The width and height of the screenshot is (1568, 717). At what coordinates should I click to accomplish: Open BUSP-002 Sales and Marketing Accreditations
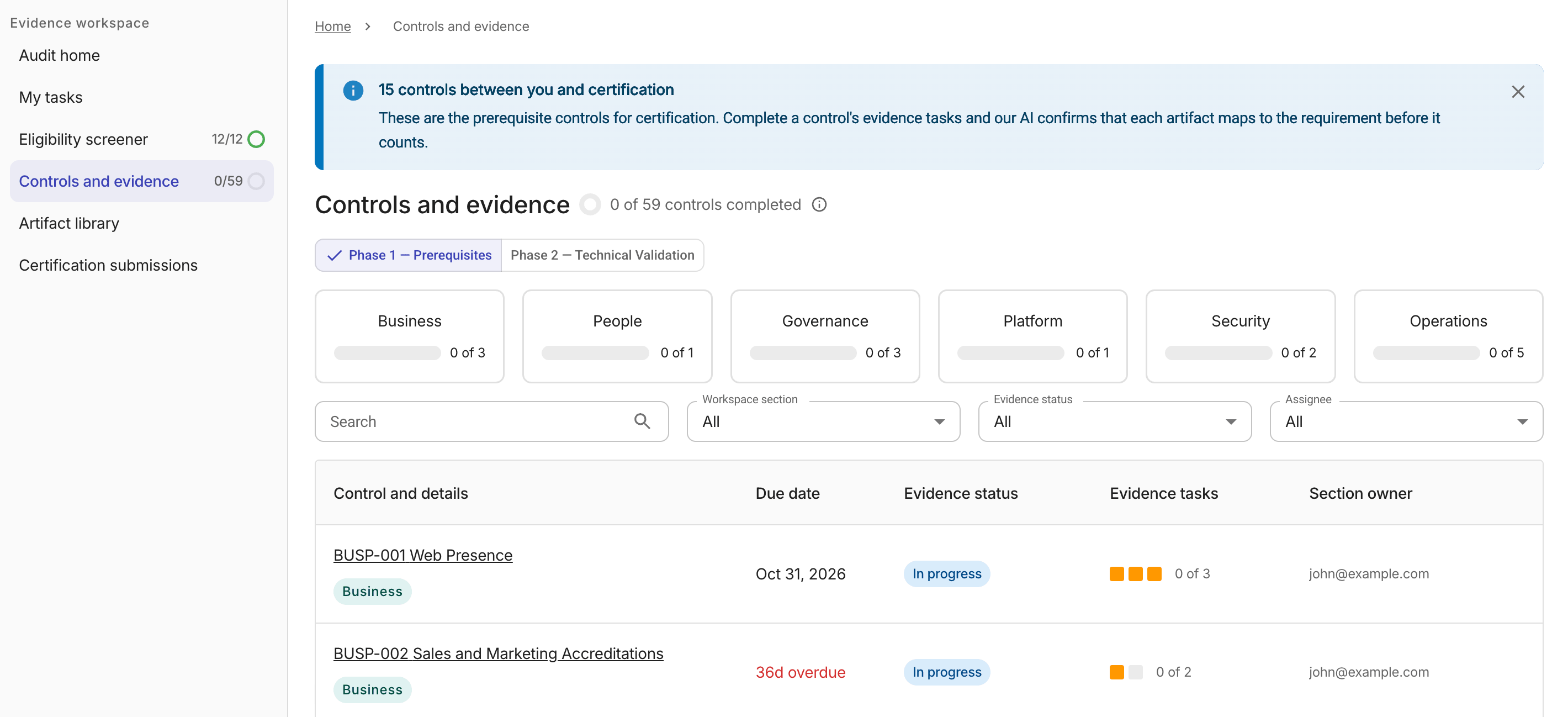[x=498, y=653]
